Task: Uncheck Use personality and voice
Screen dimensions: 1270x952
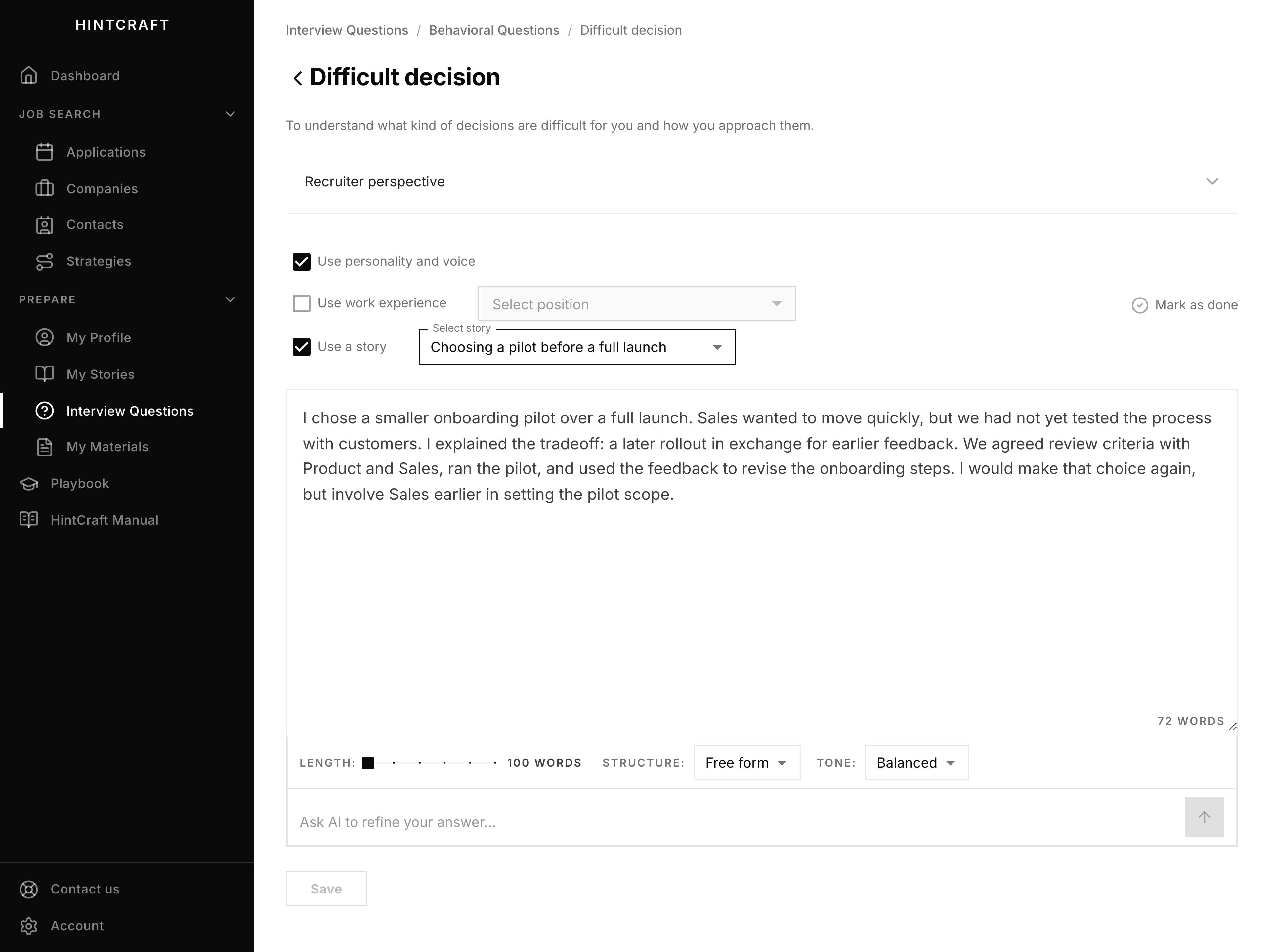Action: pyautogui.click(x=301, y=262)
